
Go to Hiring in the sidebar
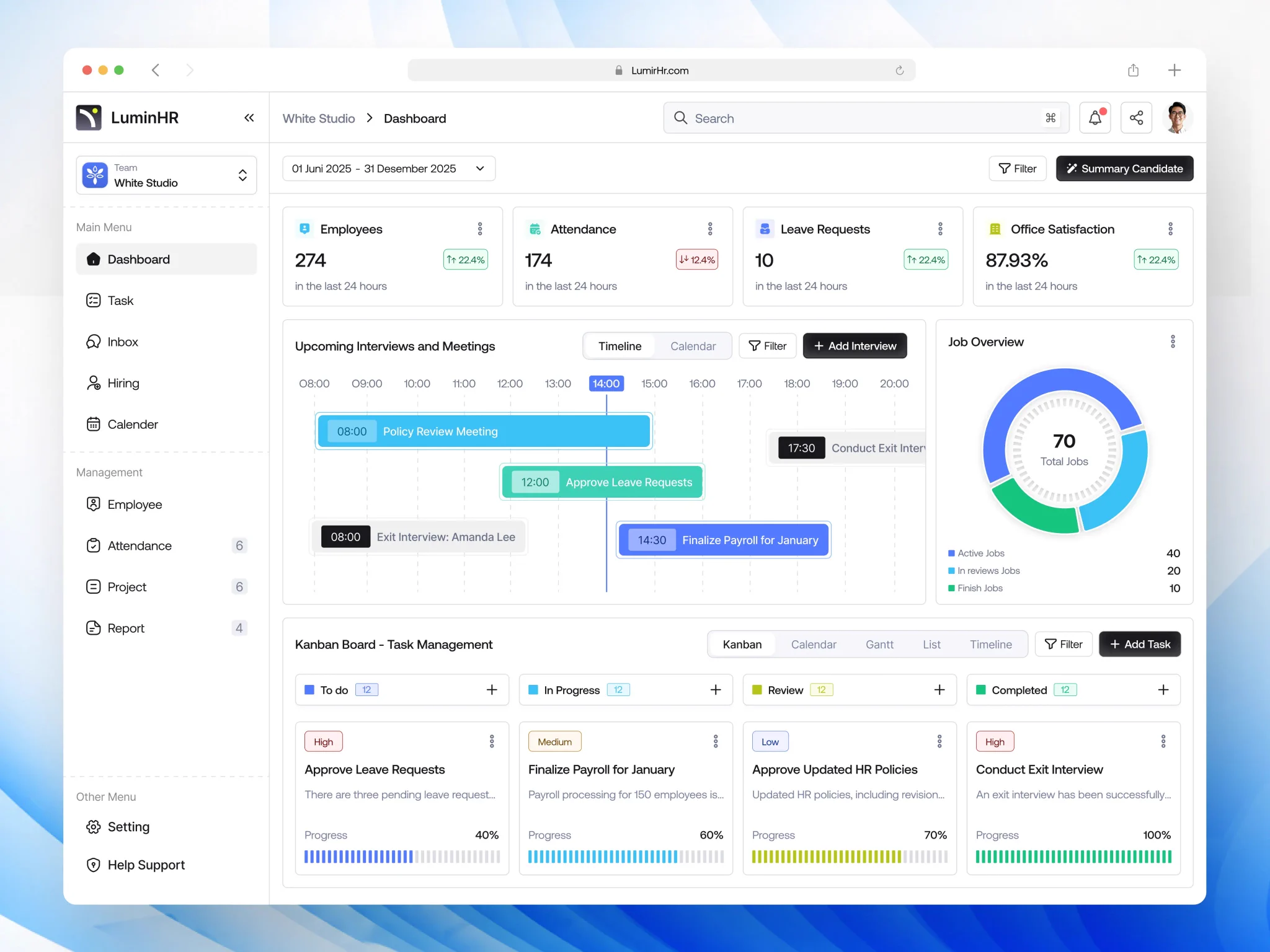166,383
